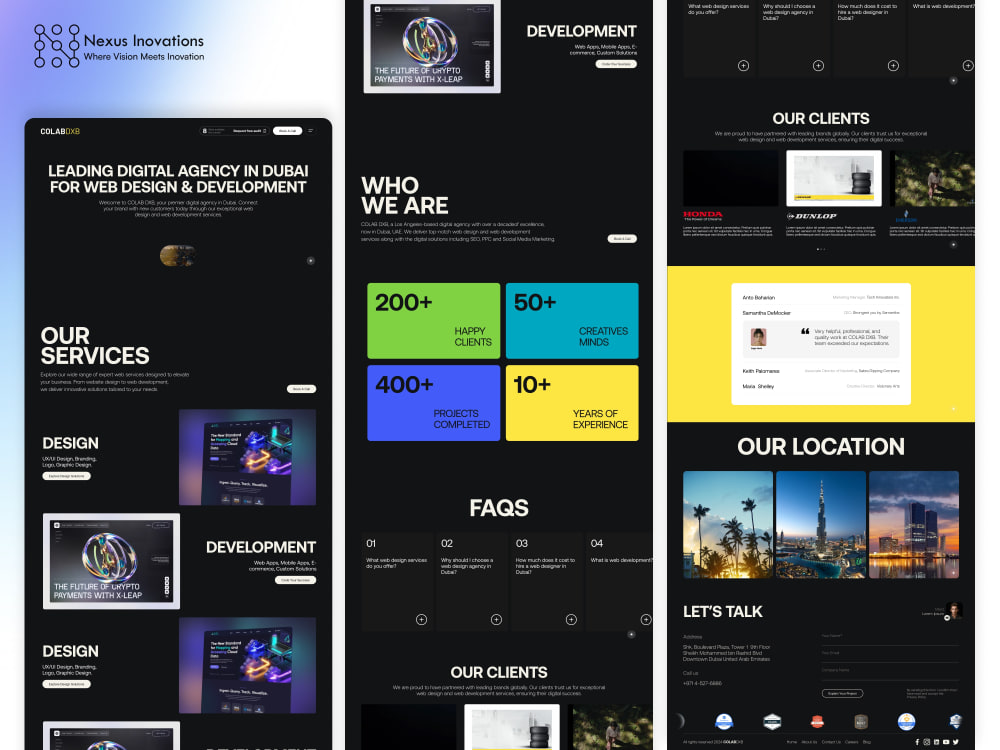1000x750 pixels.
Task: Click the Blog link in the footer
Action: [x=867, y=742]
